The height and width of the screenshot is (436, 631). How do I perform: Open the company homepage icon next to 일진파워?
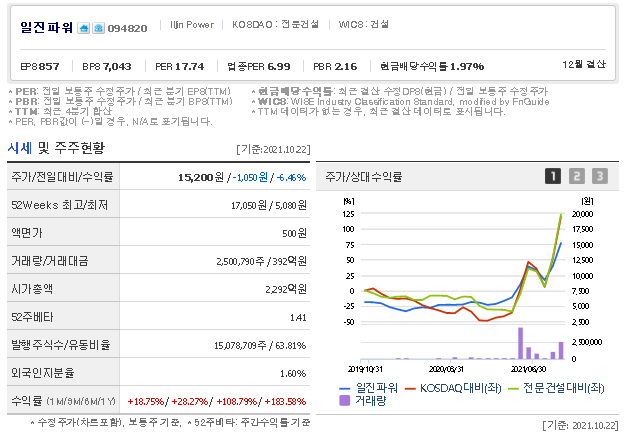point(84,28)
